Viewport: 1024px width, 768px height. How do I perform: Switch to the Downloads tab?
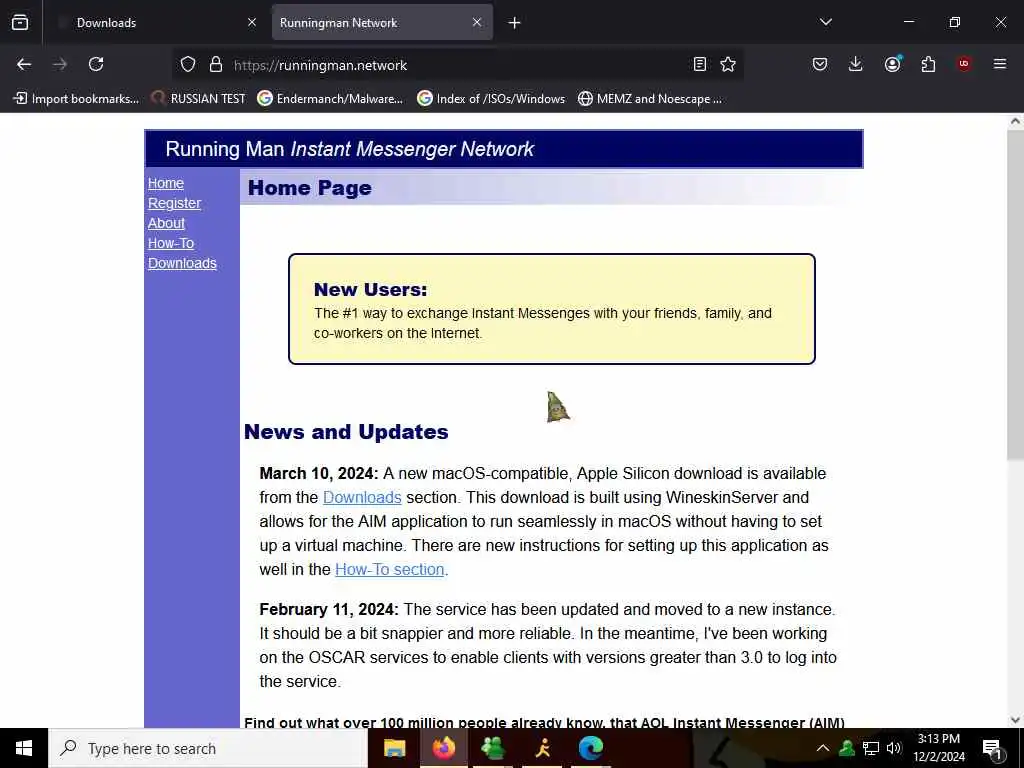[155, 22]
